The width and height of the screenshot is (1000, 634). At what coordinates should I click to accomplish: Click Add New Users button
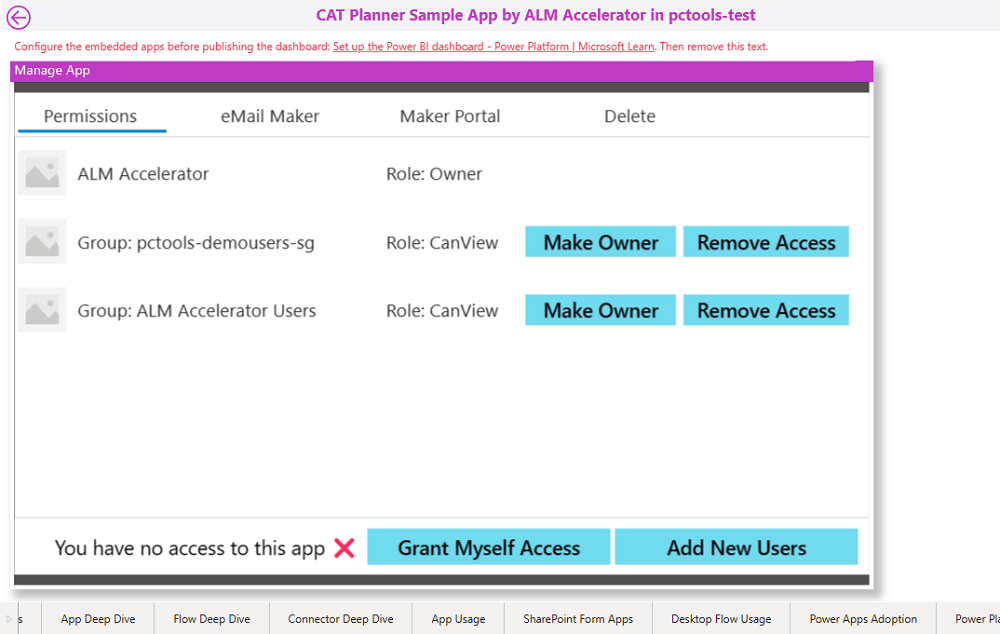[736, 547]
